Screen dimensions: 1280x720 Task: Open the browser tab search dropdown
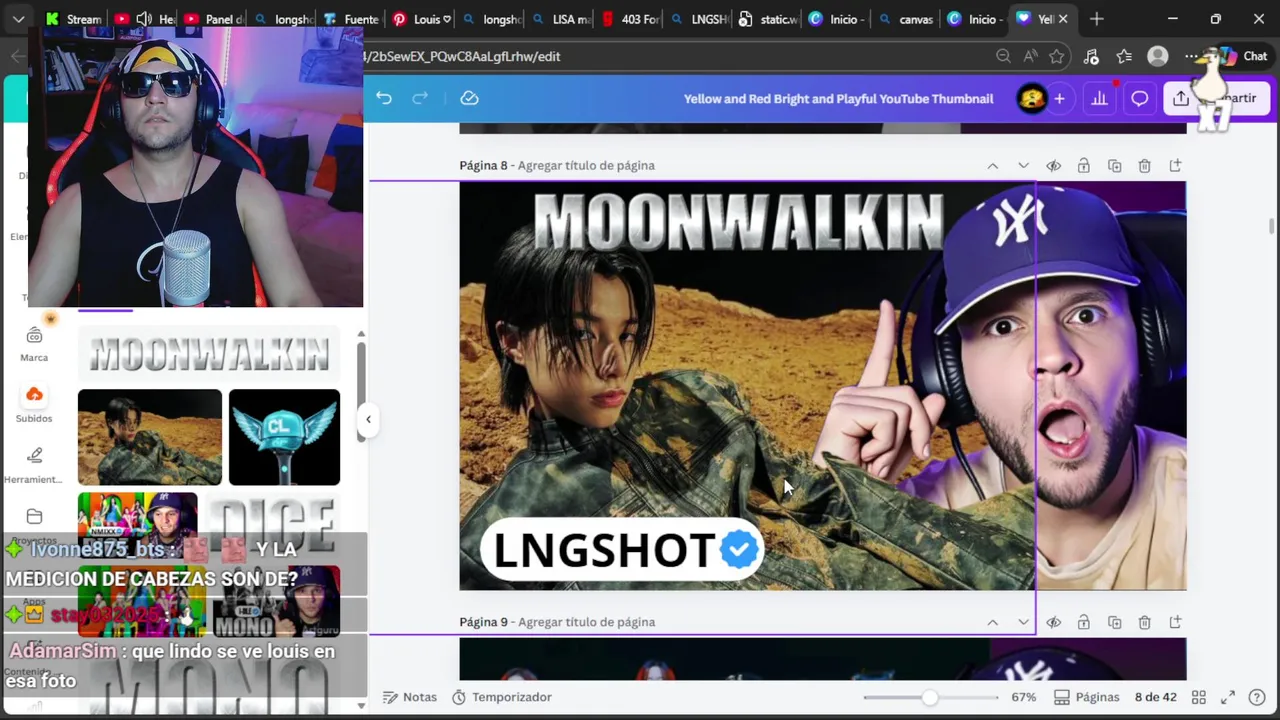click(x=19, y=19)
